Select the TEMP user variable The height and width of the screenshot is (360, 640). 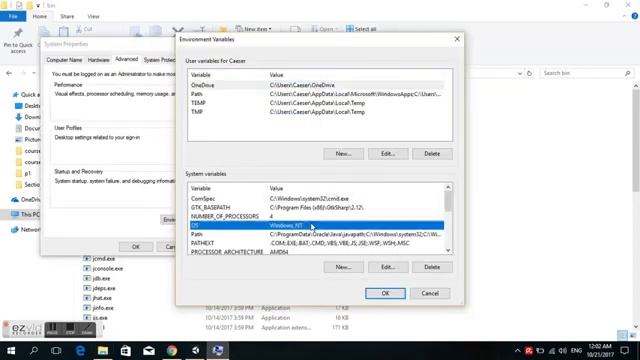tap(317, 103)
